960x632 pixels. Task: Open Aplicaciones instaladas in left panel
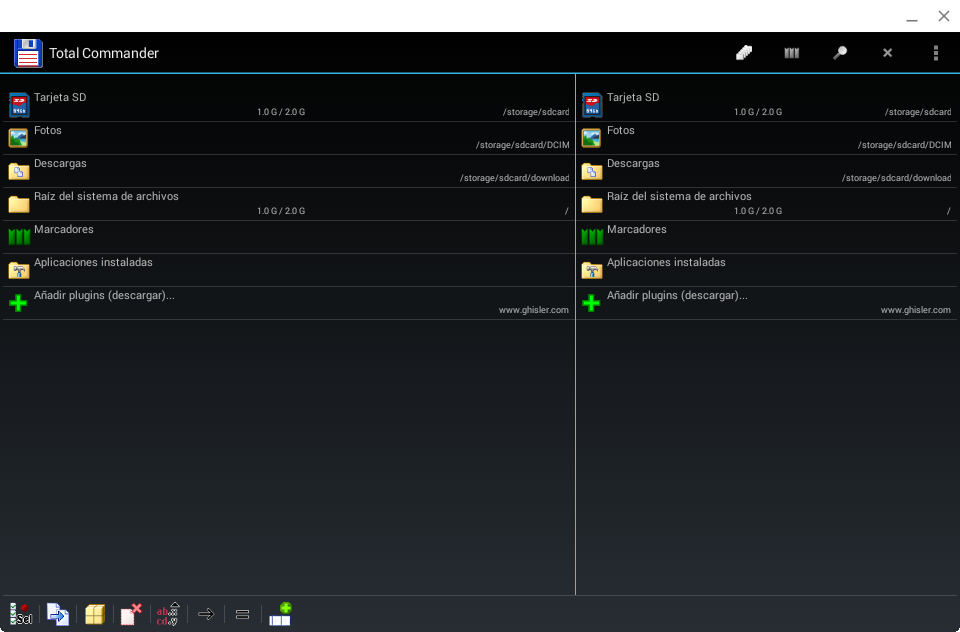[x=288, y=270]
